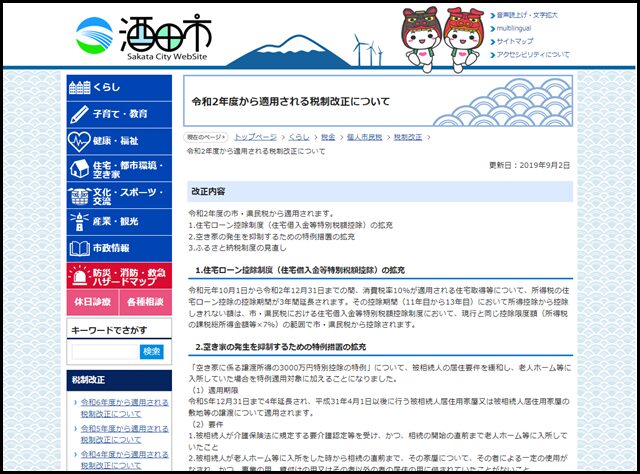Image resolution: width=640 pixels, height=474 pixels.
Task: Open 音声読上げ・文字拡大 link
Action: coord(527,16)
